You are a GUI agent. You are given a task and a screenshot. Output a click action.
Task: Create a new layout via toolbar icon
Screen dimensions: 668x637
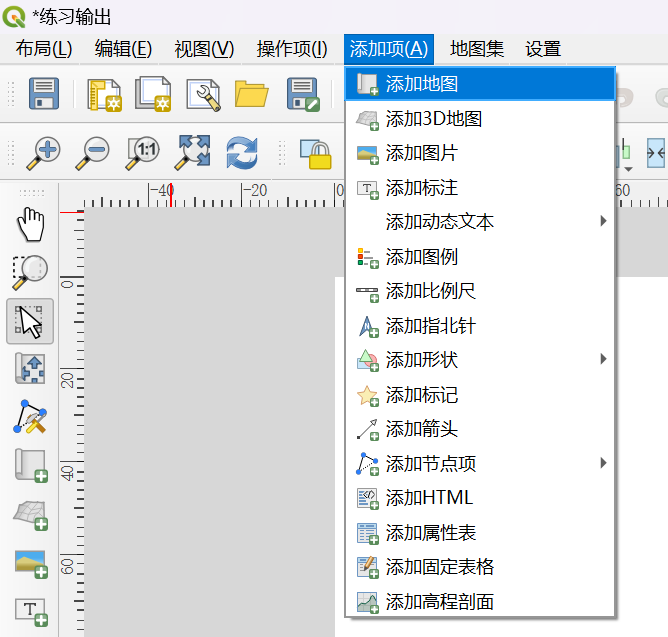[104, 94]
